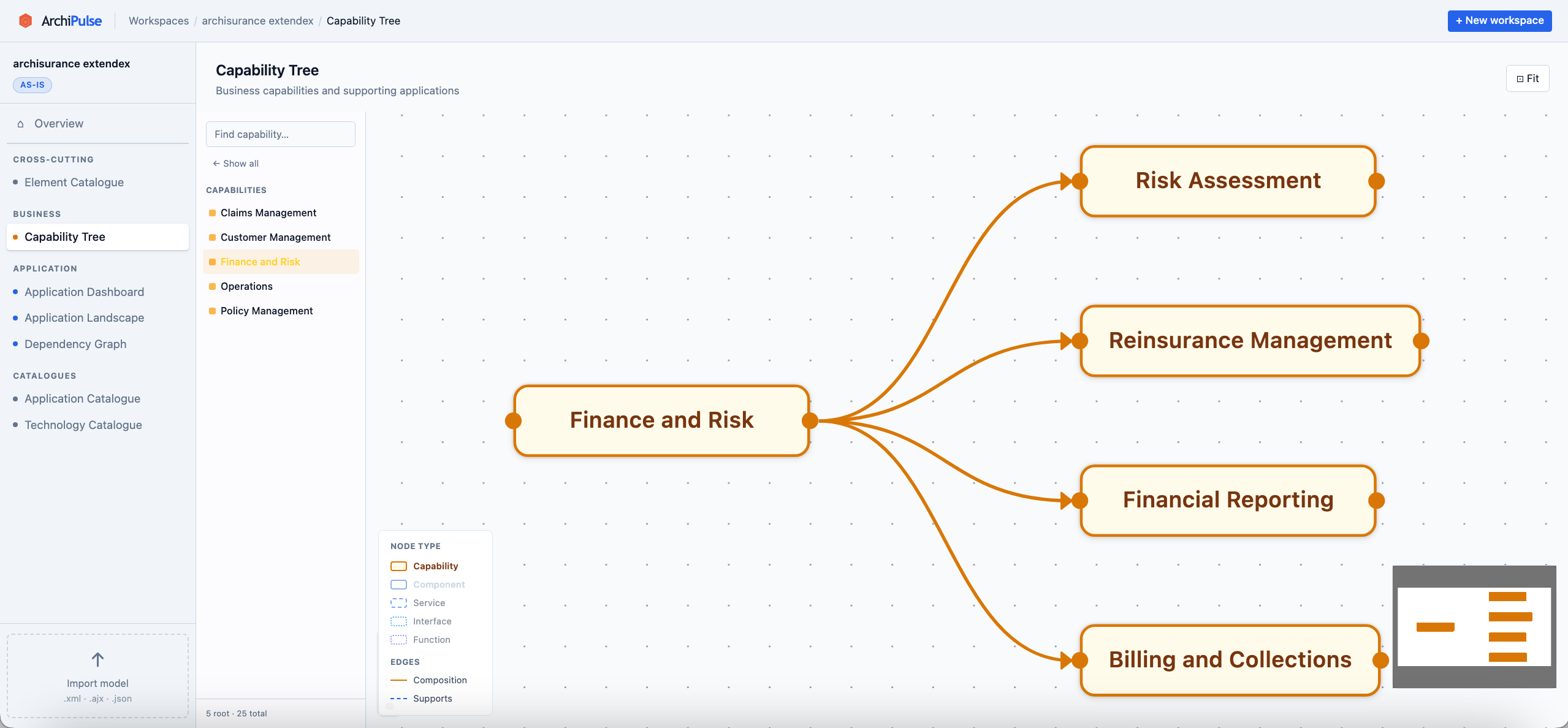The height and width of the screenshot is (728, 1568).
Task: Click the Function node type icon in legend
Action: (x=399, y=639)
